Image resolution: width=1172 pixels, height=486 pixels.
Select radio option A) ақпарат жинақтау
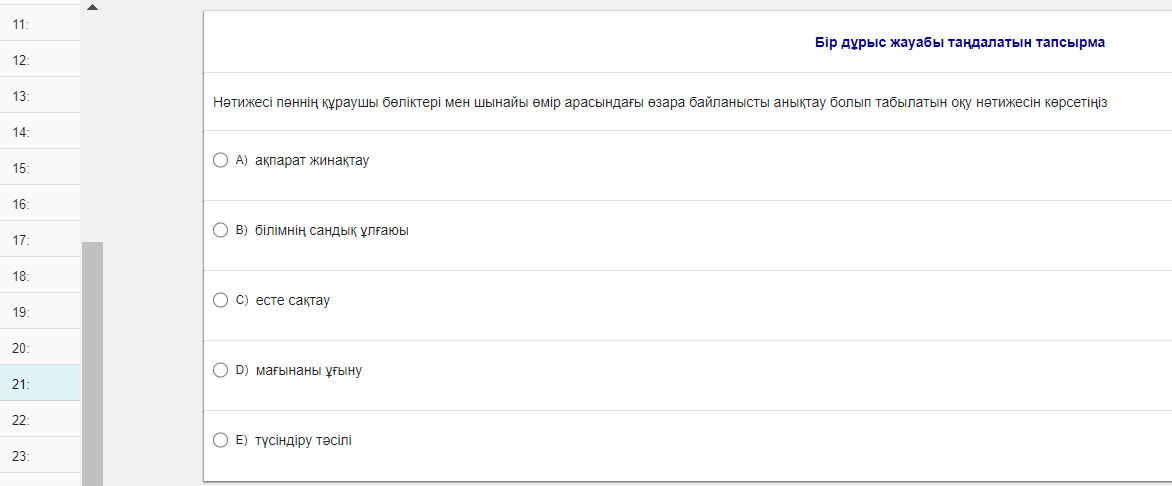point(221,160)
